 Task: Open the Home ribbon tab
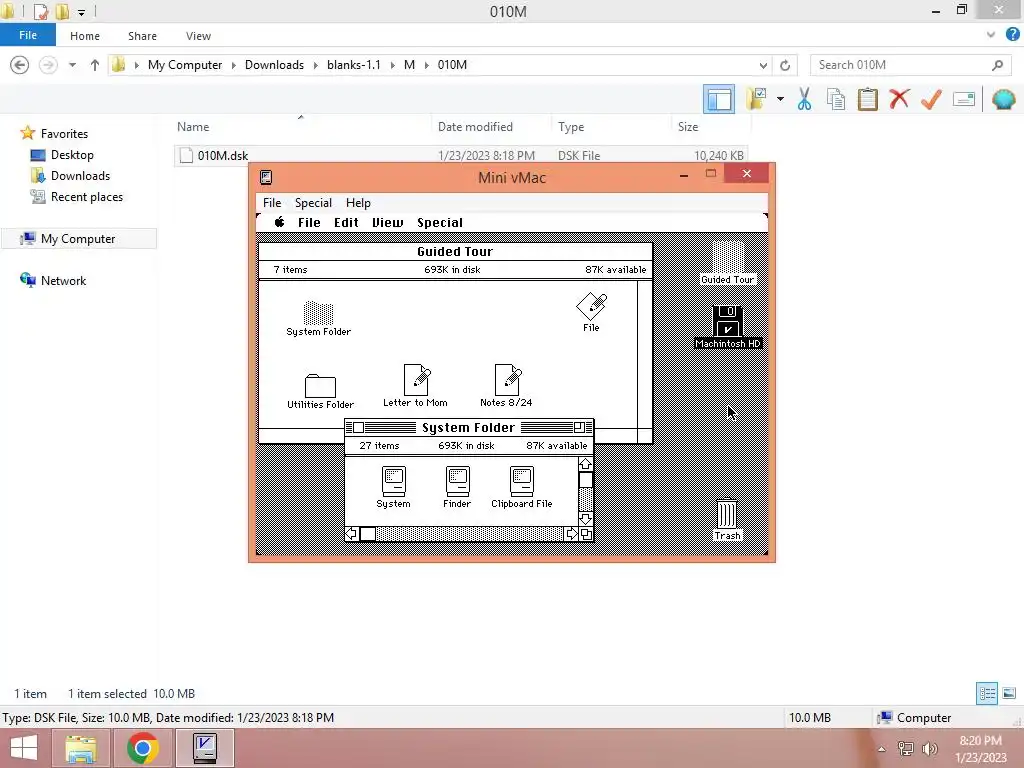coord(85,36)
